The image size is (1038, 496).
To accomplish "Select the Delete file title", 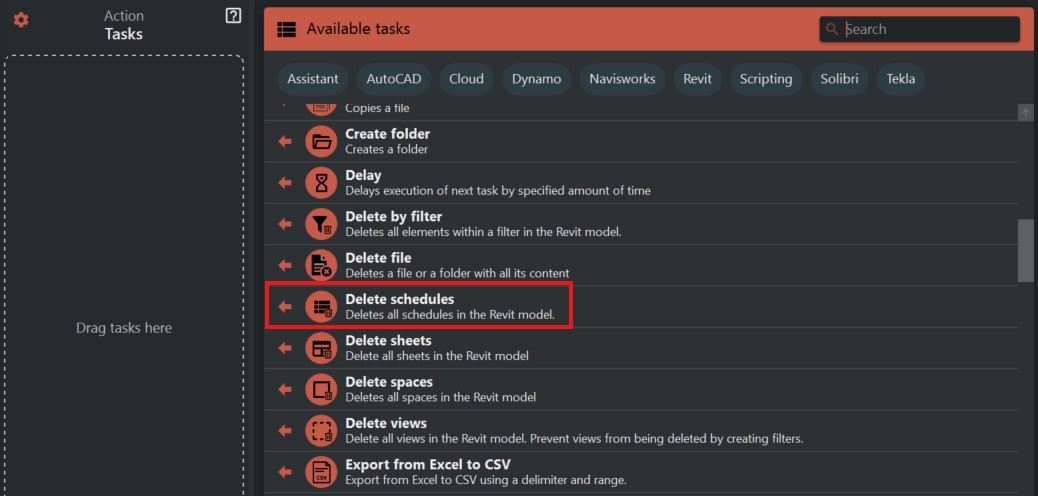I will coord(378,258).
